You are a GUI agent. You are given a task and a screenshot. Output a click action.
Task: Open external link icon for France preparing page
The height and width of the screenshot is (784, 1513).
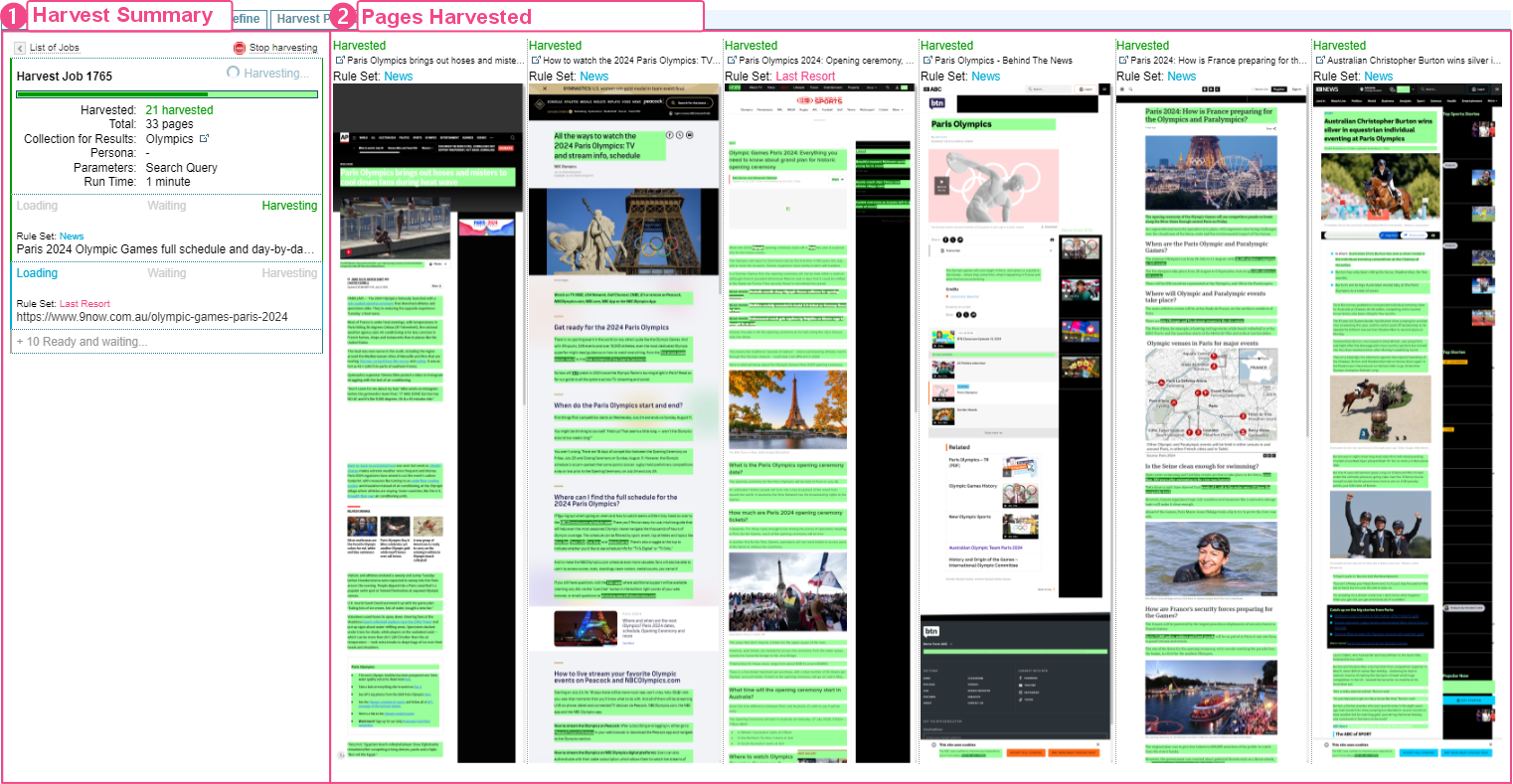pos(1122,61)
